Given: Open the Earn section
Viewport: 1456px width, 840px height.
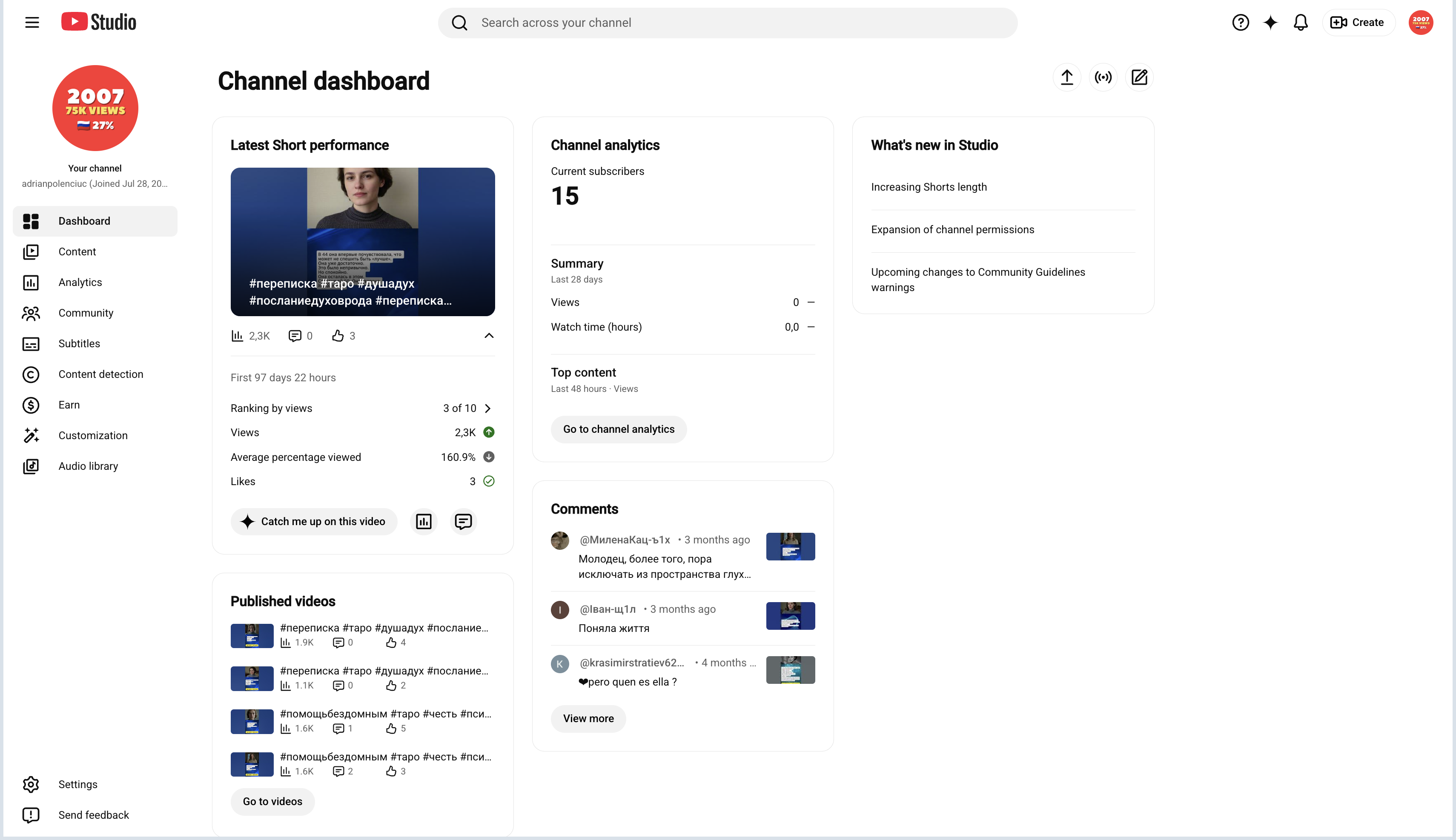Looking at the screenshot, I should [x=95, y=404].
